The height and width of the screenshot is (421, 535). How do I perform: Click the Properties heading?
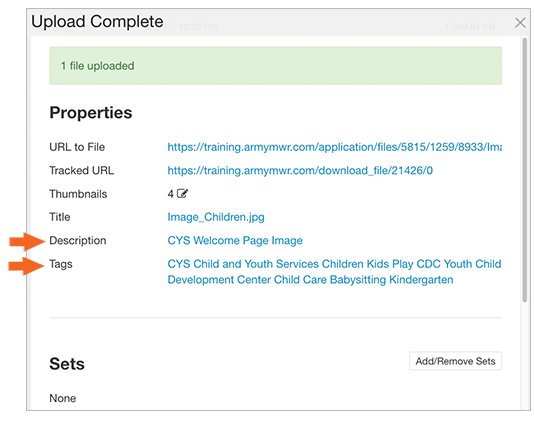pos(91,113)
